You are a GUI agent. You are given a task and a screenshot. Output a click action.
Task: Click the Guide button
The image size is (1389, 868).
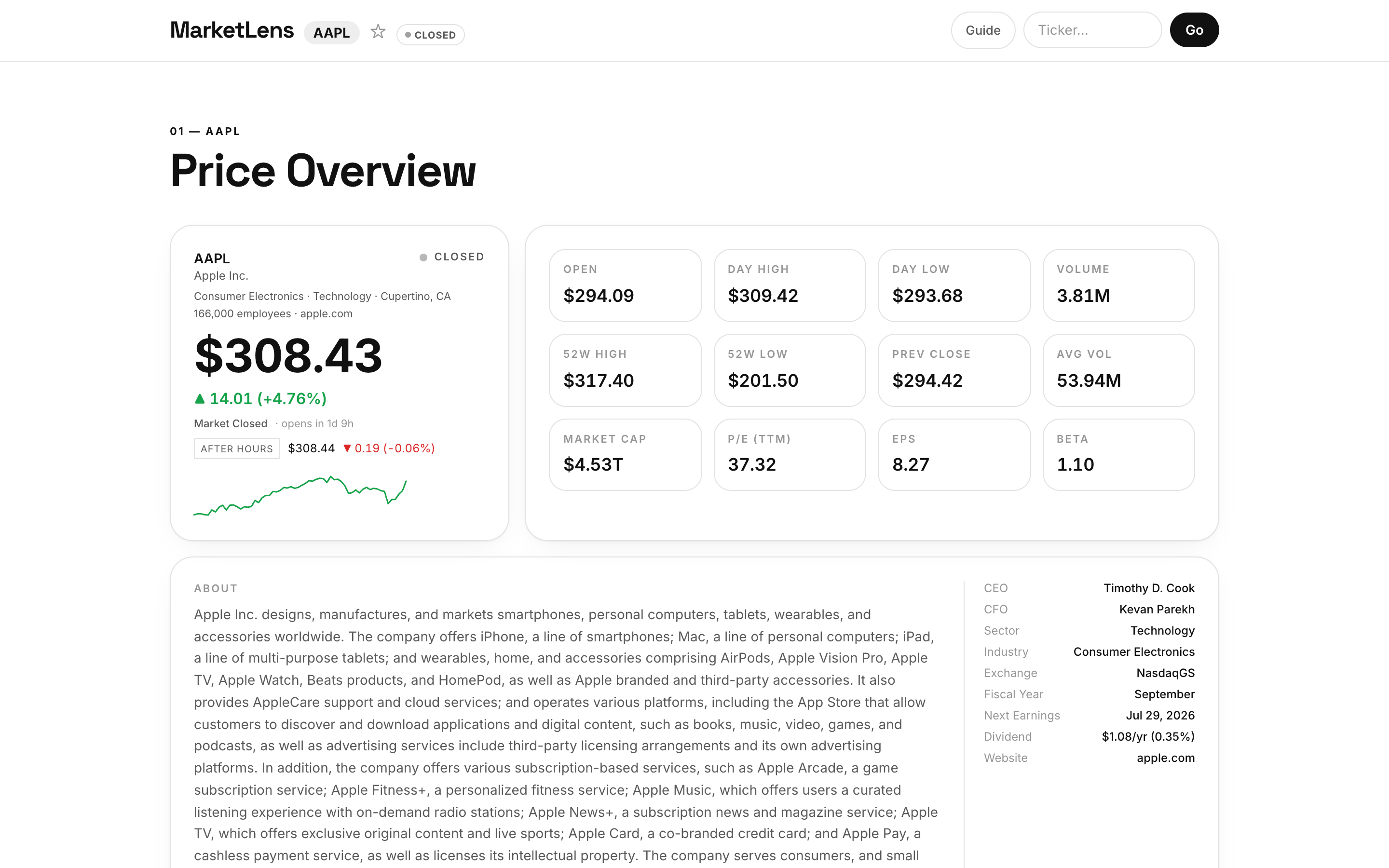(x=982, y=30)
